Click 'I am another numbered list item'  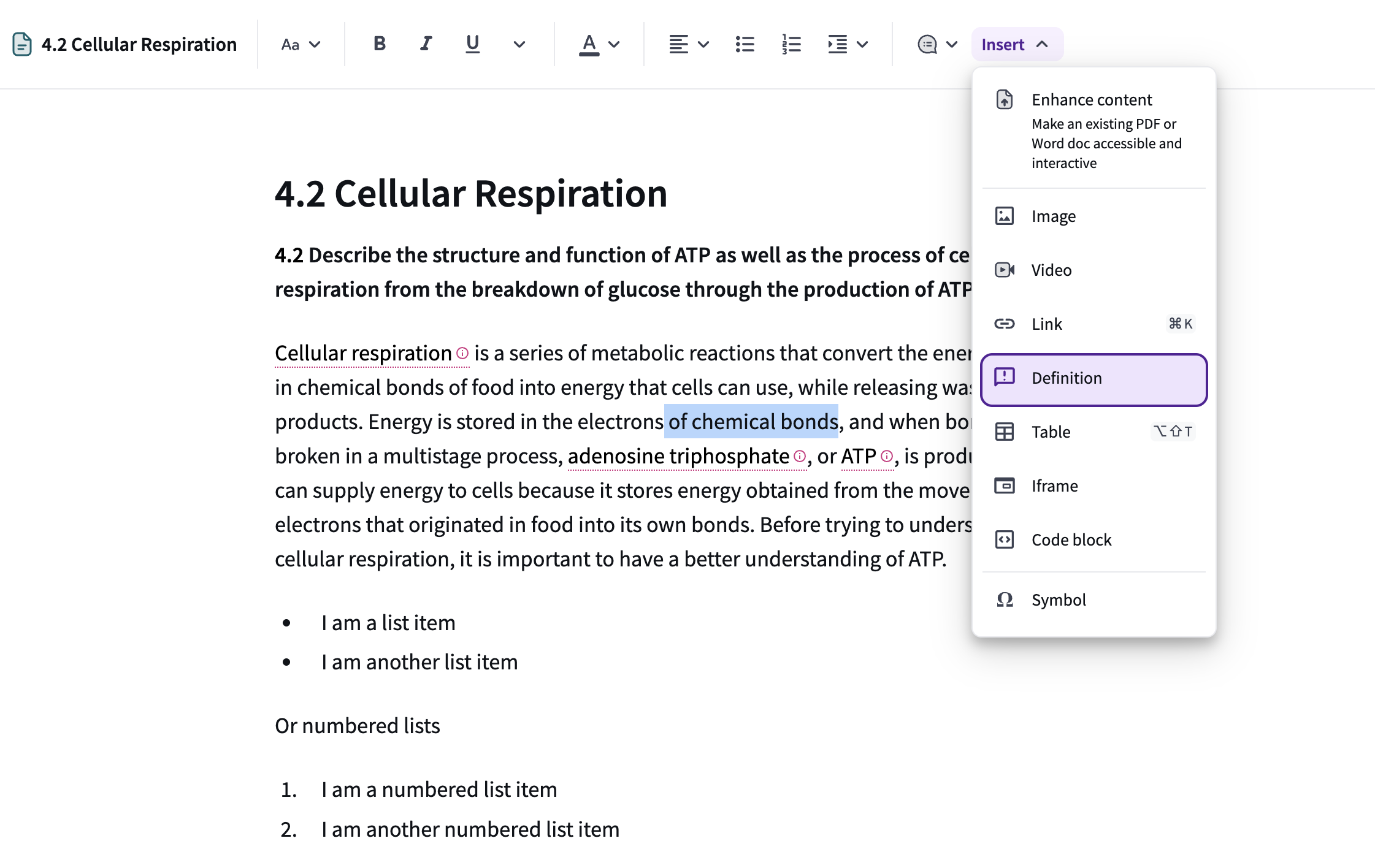point(470,829)
